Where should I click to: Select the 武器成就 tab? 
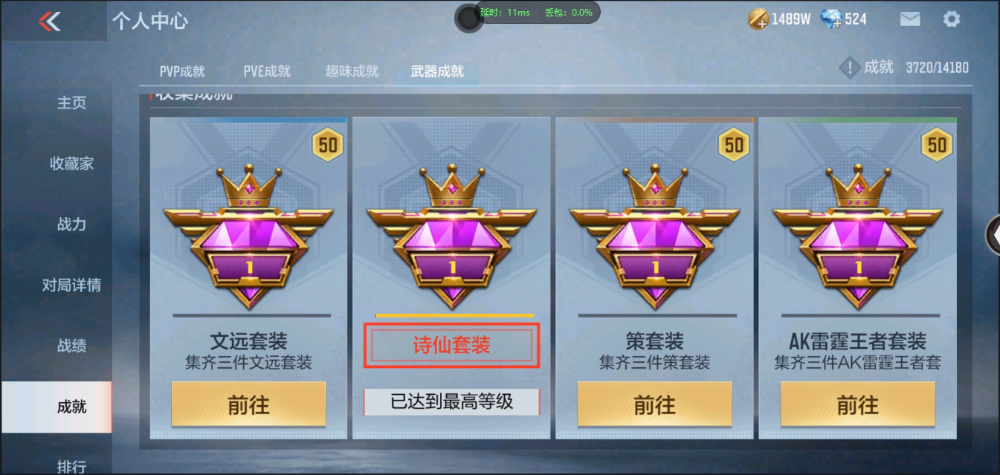(x=437, y=71)
